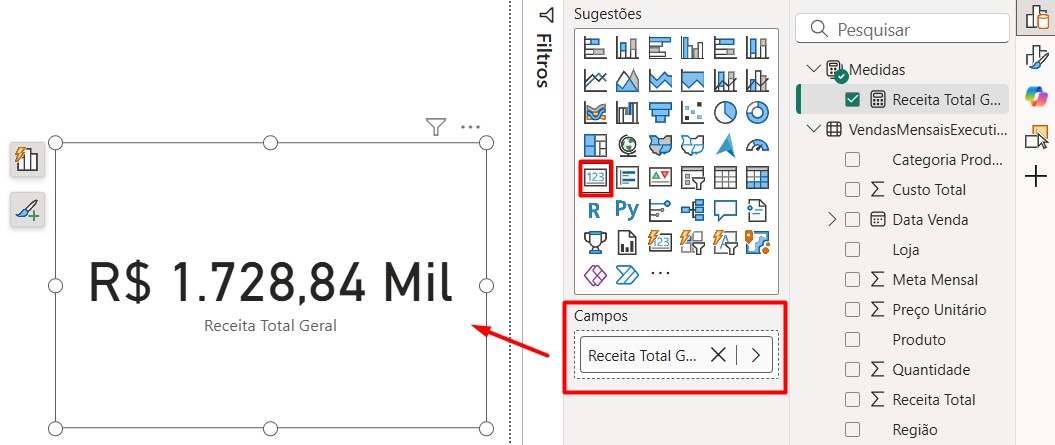
Task: Insert the Q&A speech bubble visual
Action: 725,210
